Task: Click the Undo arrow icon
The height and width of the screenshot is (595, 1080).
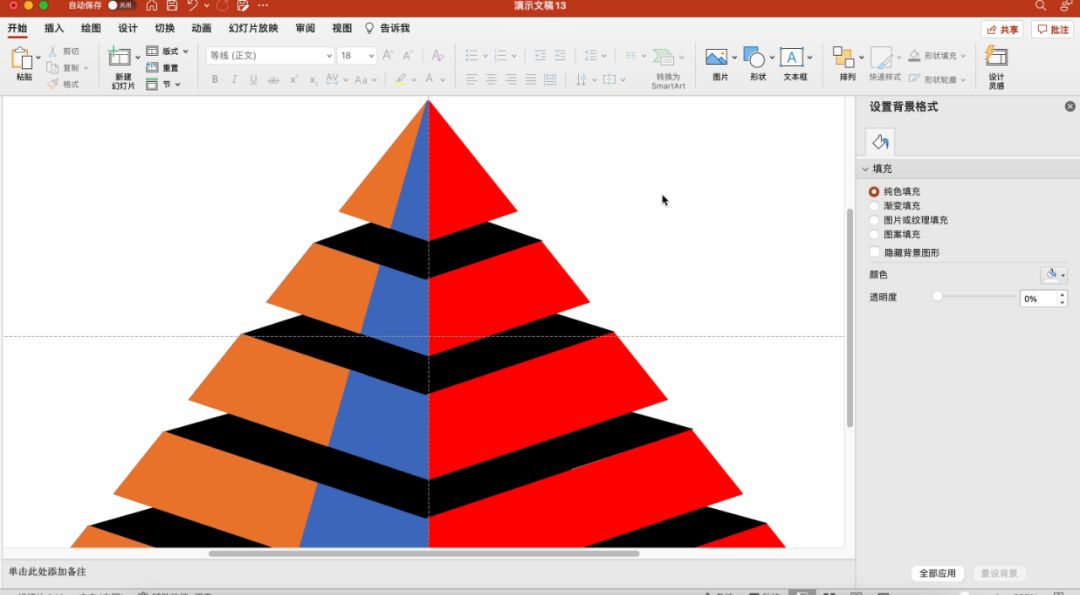Action: coord(191,6)
